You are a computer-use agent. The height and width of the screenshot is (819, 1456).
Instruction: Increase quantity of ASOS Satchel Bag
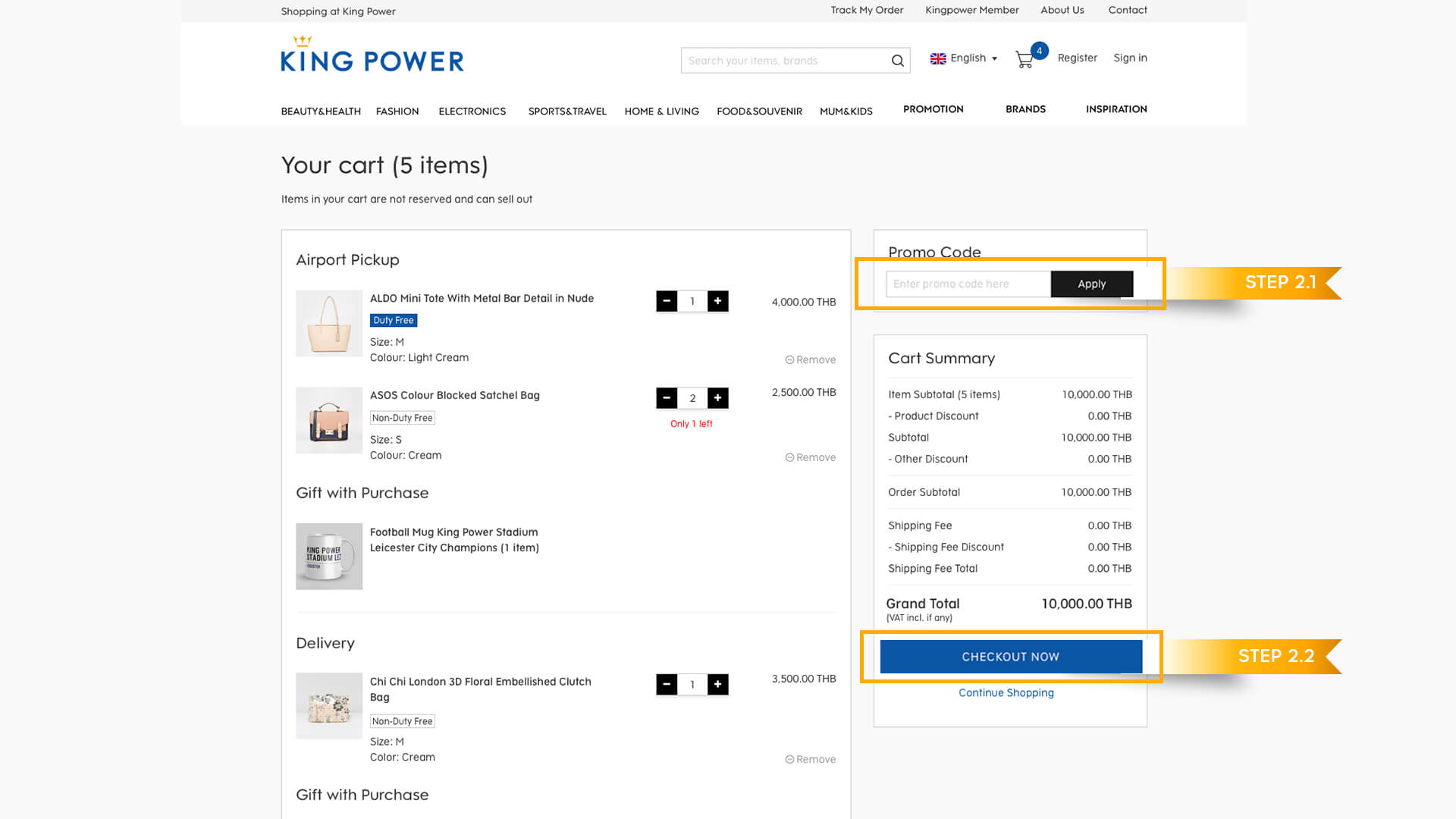click(x=717, y=398)
